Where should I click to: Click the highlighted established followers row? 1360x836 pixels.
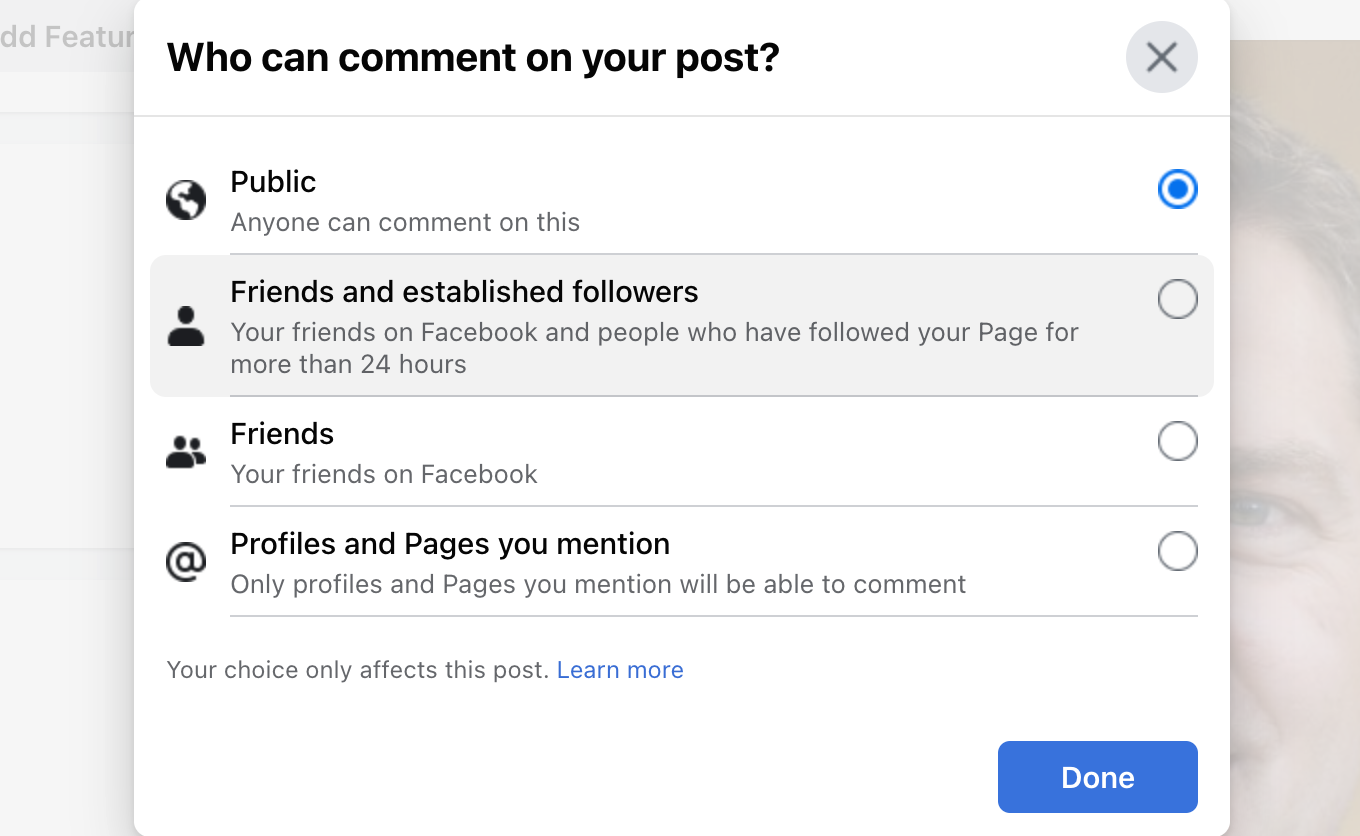pos(680,325)
